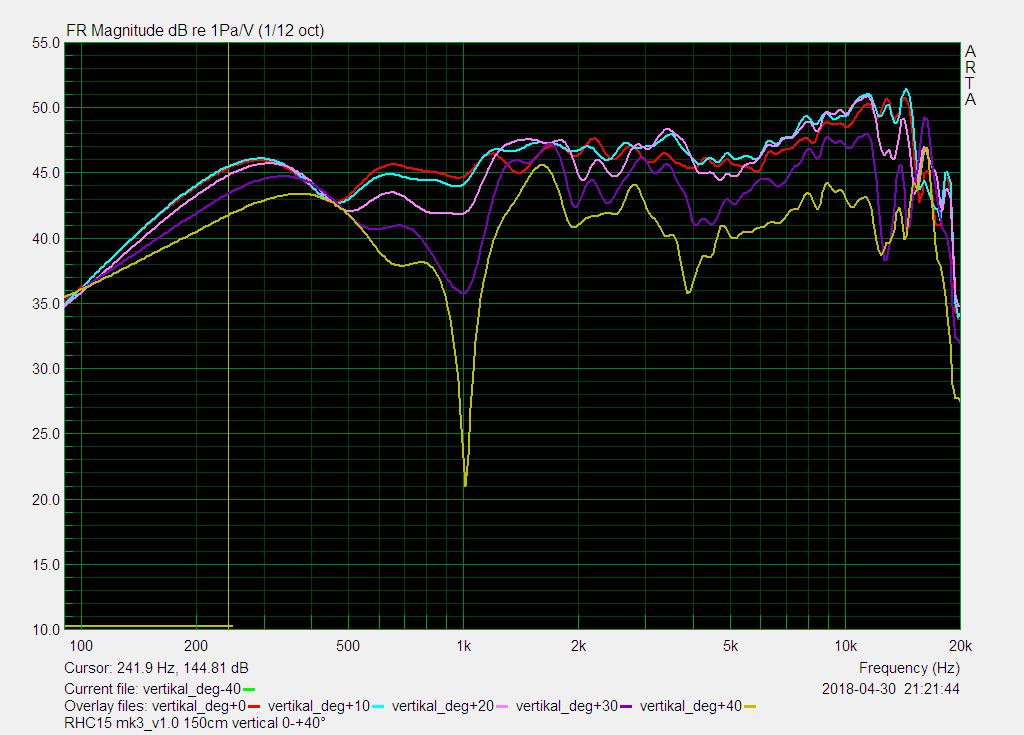The image size is (1024, 735).
Task: Click the cyan vertikal_deg+10 legend swatch
Action: tap(377, 706)
